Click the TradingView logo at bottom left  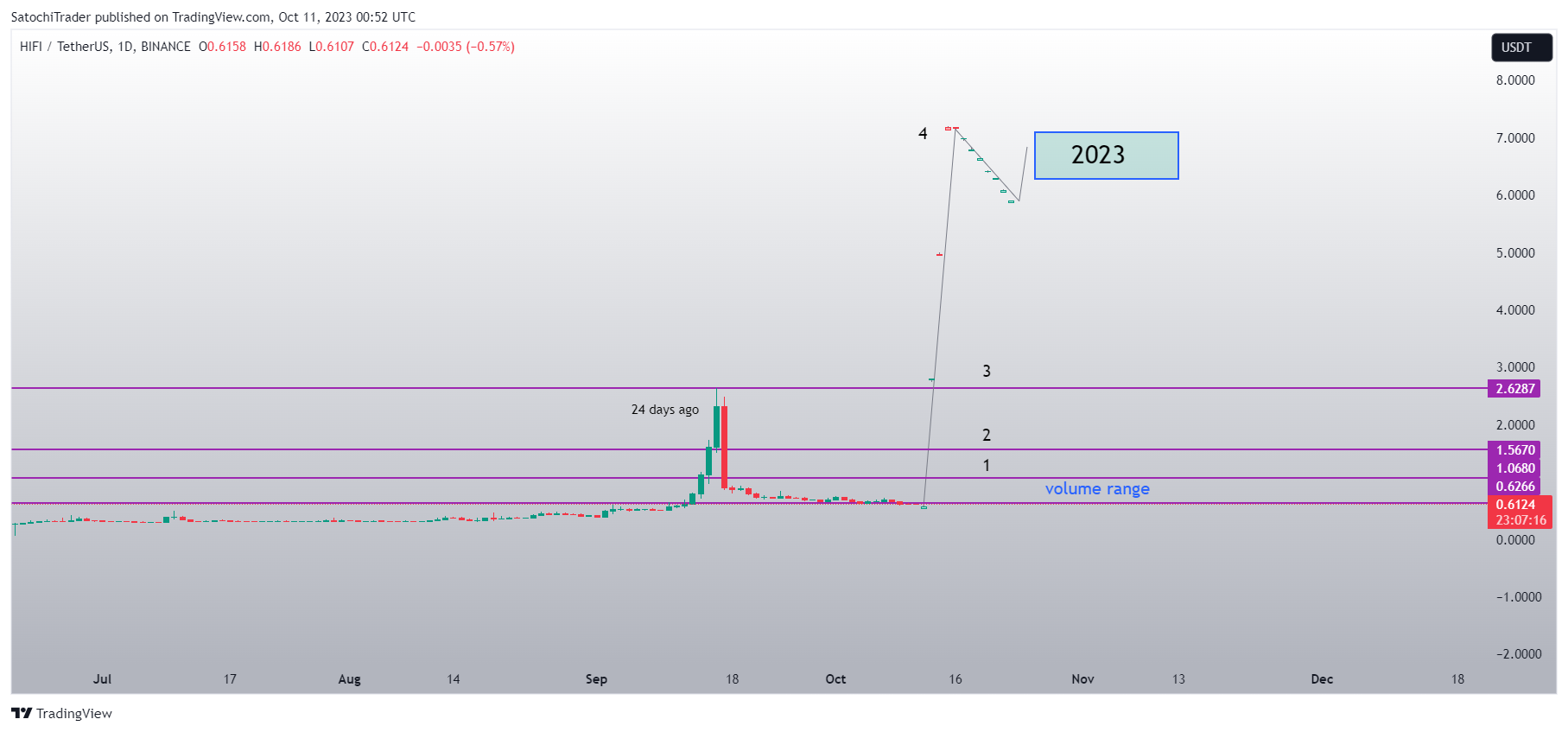[61, 713]
